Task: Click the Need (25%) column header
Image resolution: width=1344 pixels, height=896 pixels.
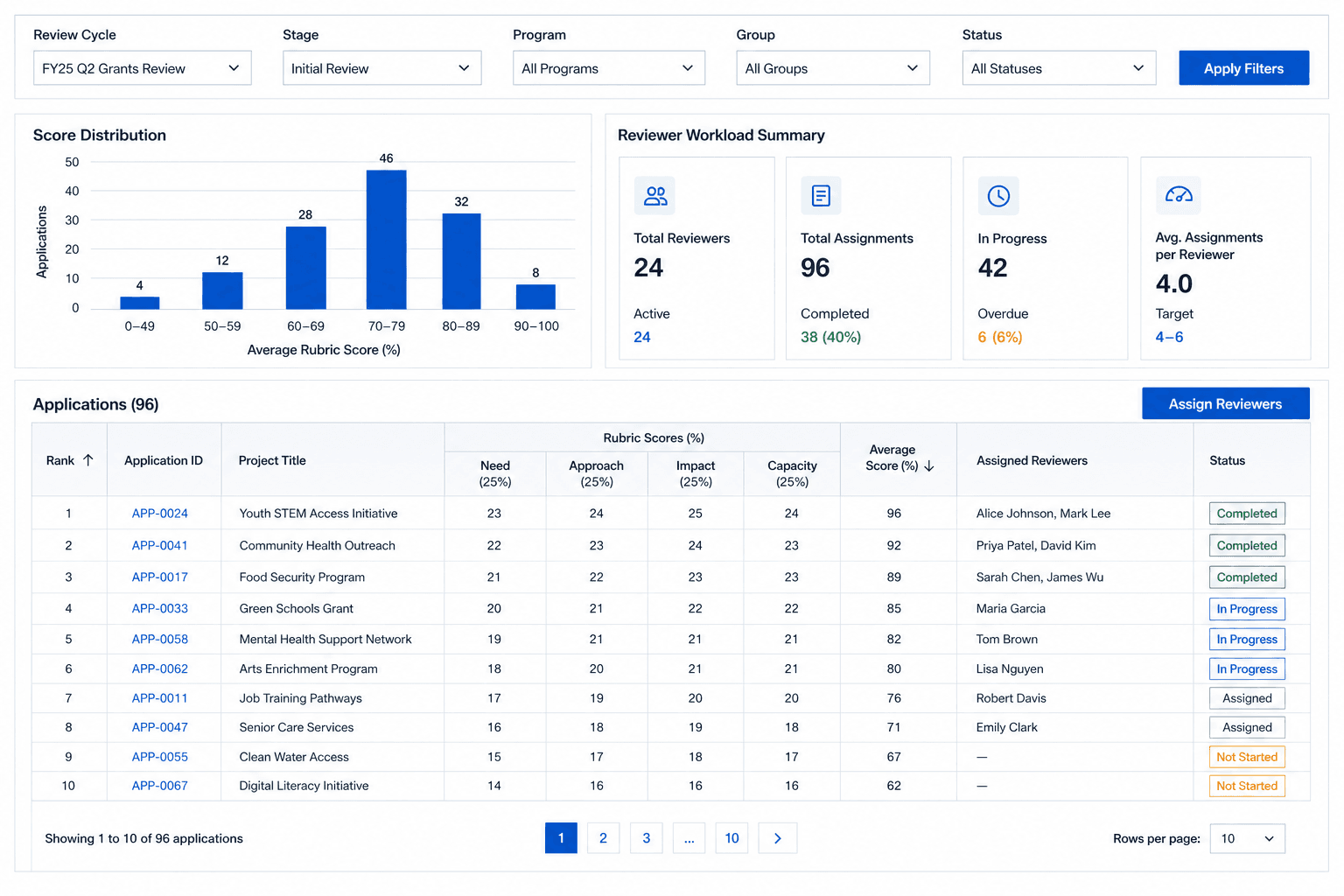Action: point(495,473)
